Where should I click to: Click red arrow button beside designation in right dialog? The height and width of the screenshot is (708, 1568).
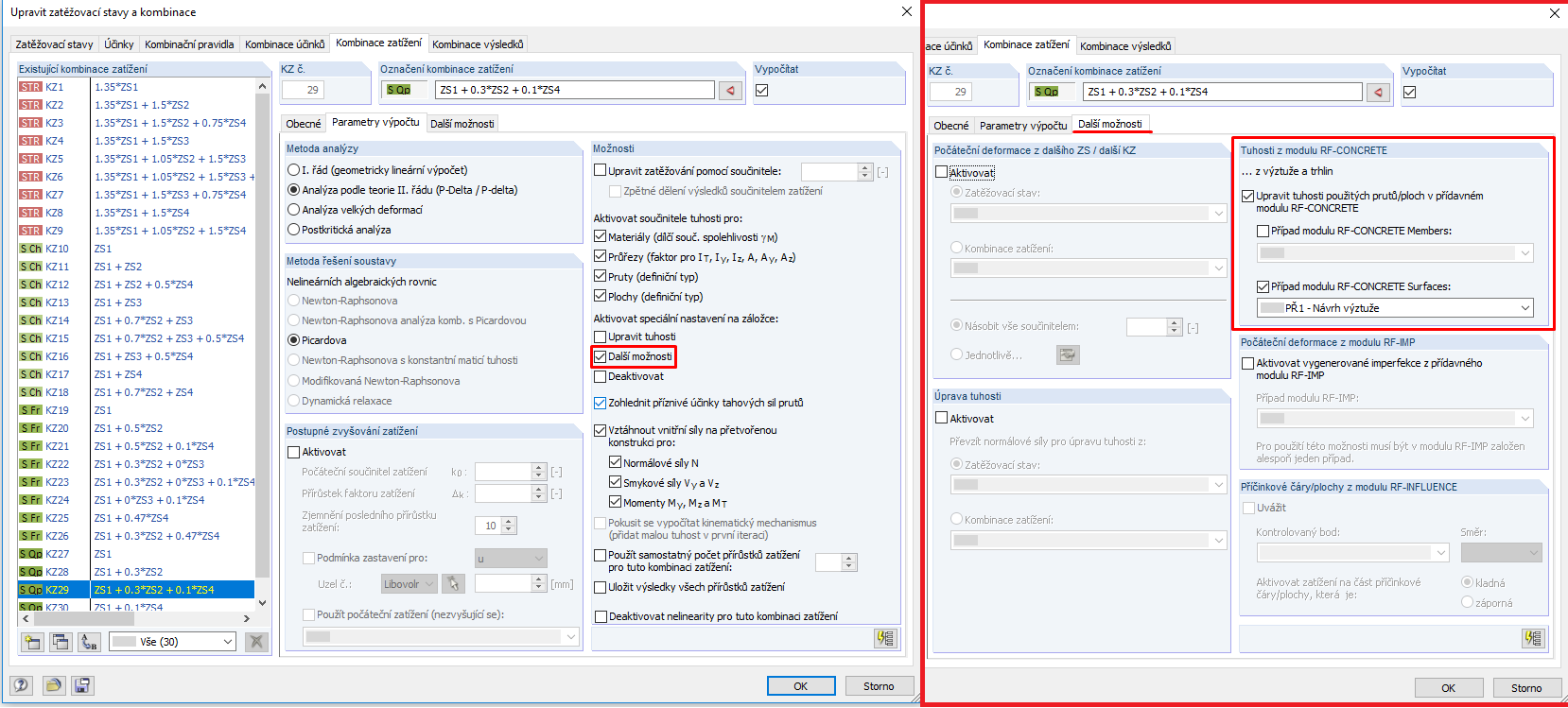(x=1378, y=92)
